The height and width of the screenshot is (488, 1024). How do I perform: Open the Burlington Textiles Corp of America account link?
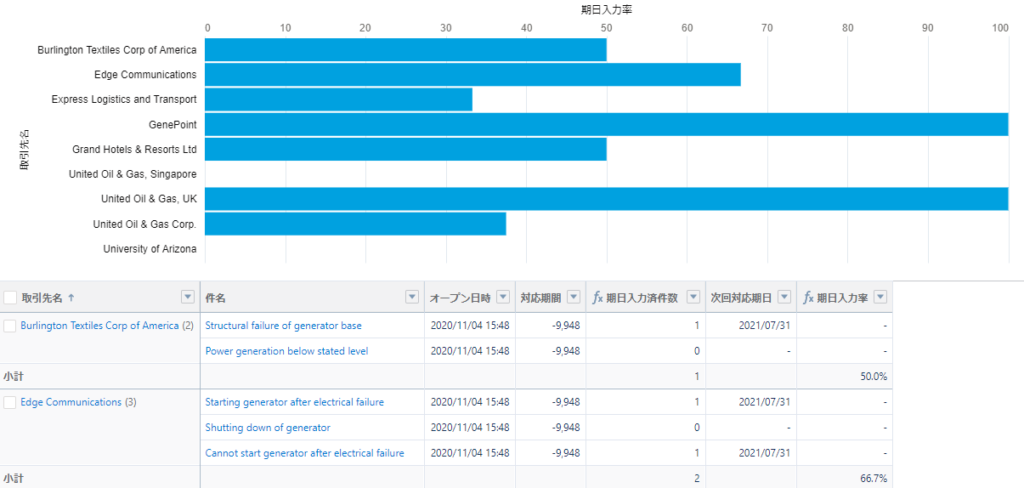coord(99,325)
